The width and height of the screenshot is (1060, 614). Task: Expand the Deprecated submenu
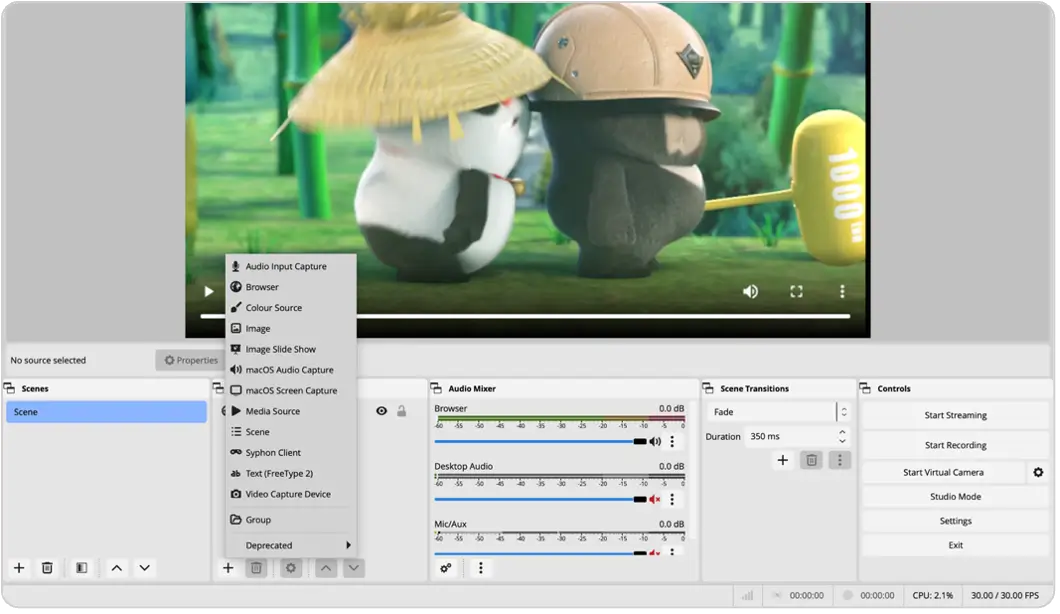(x=291, y=546)
